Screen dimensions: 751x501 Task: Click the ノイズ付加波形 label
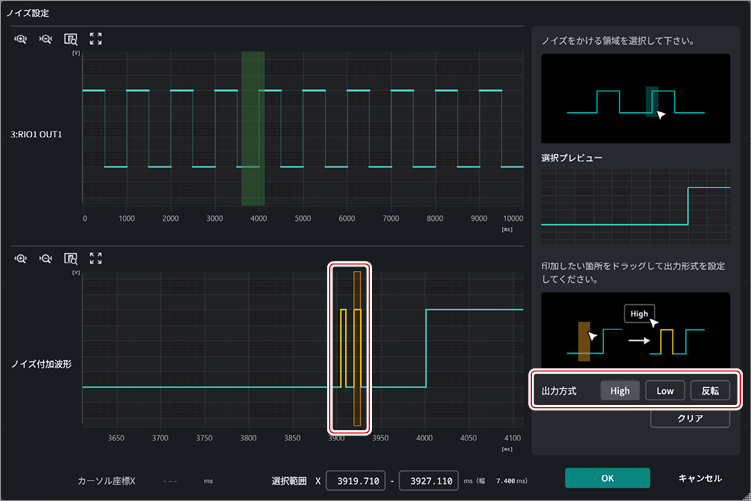coord(41,364)
